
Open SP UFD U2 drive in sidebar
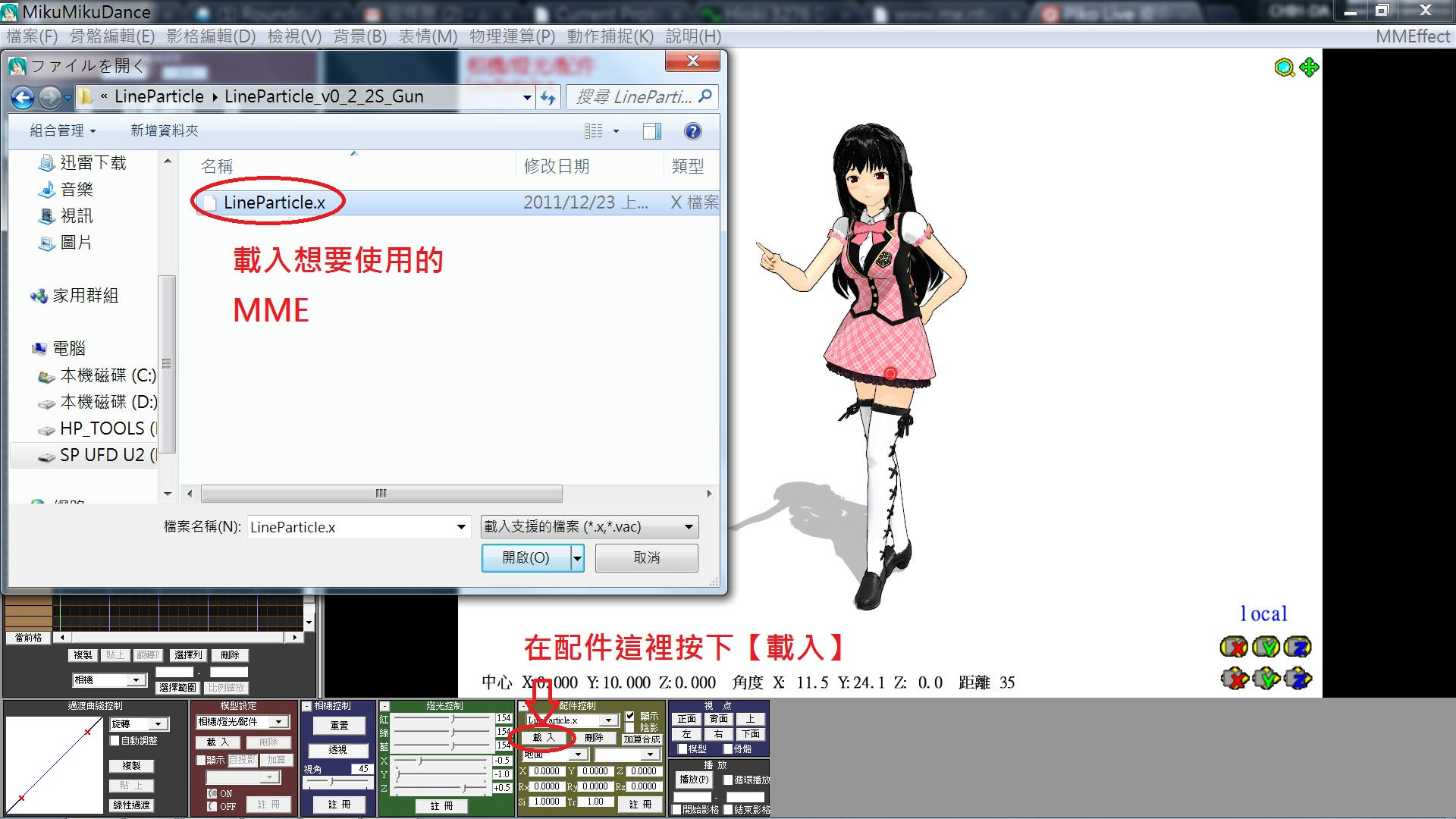[x=96, y=455]
